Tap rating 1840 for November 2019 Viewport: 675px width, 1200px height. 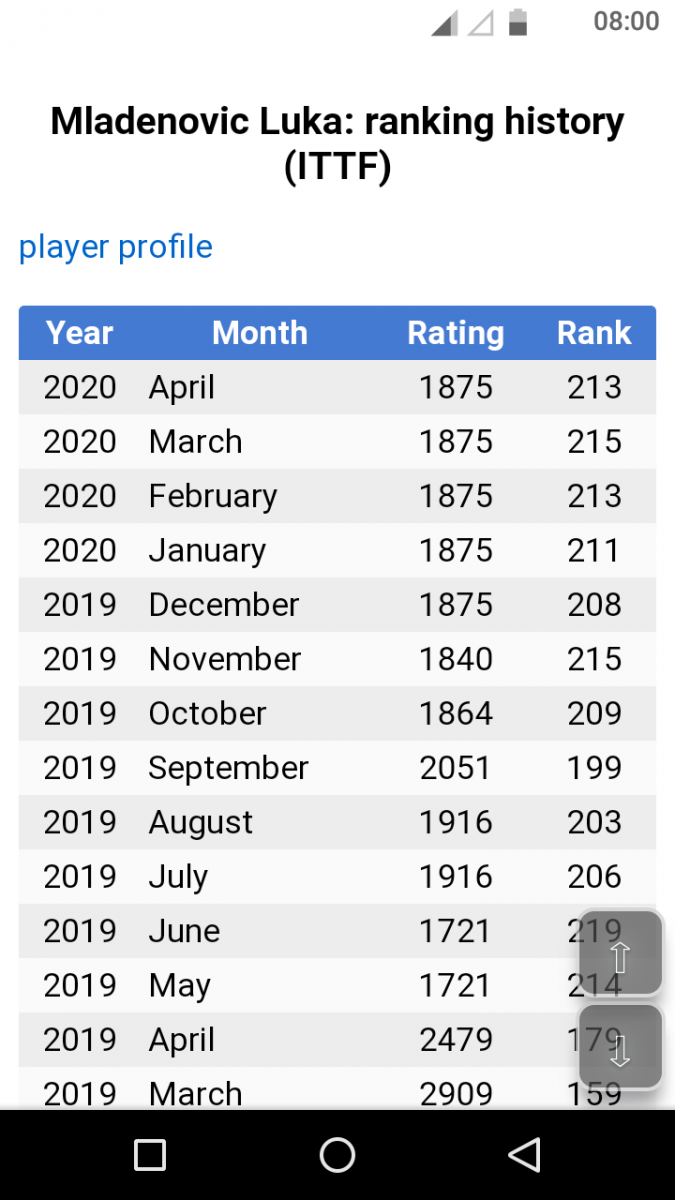click(x=456, y=659)
